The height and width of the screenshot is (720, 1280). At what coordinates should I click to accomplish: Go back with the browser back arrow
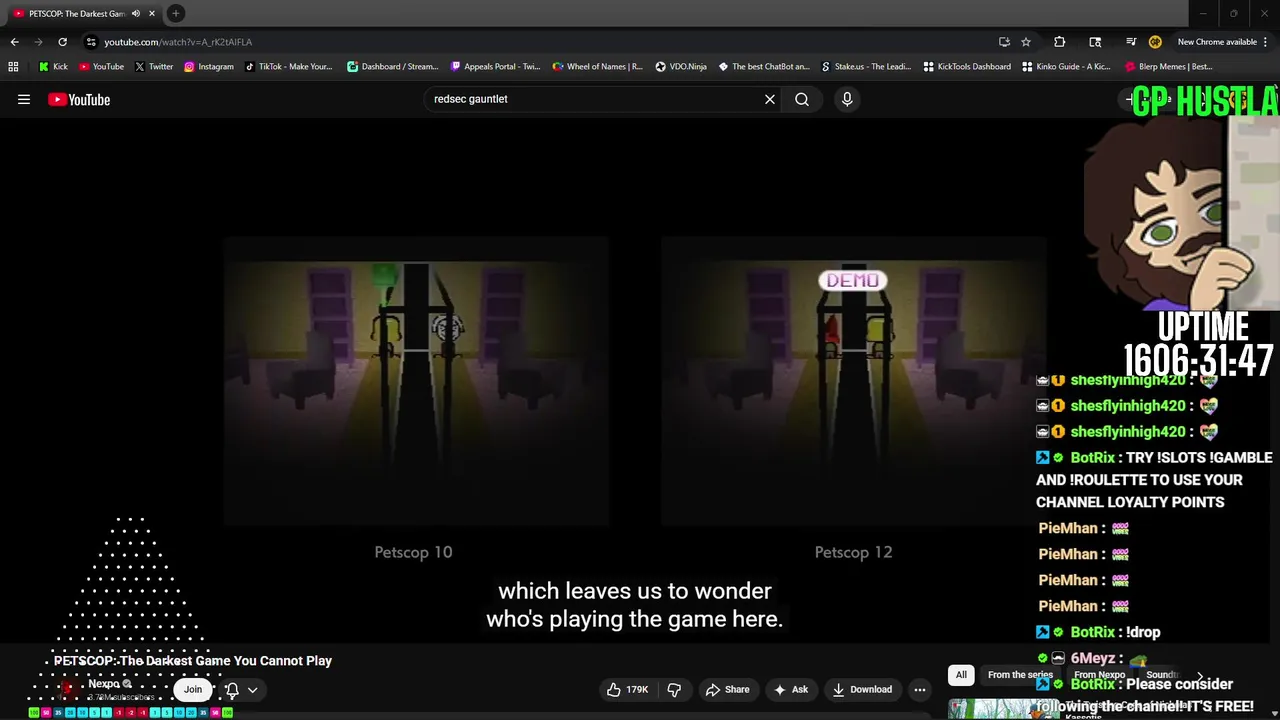[14, 42]
